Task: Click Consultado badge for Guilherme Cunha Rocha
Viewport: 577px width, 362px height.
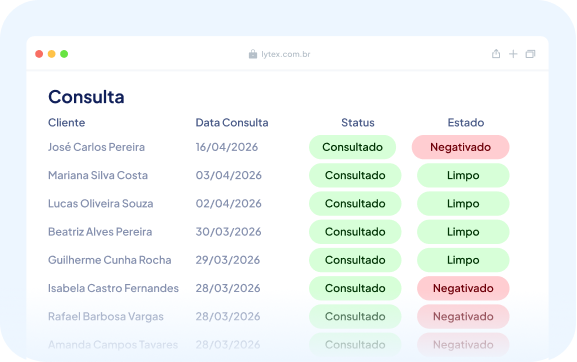Action: pos(355,260)
